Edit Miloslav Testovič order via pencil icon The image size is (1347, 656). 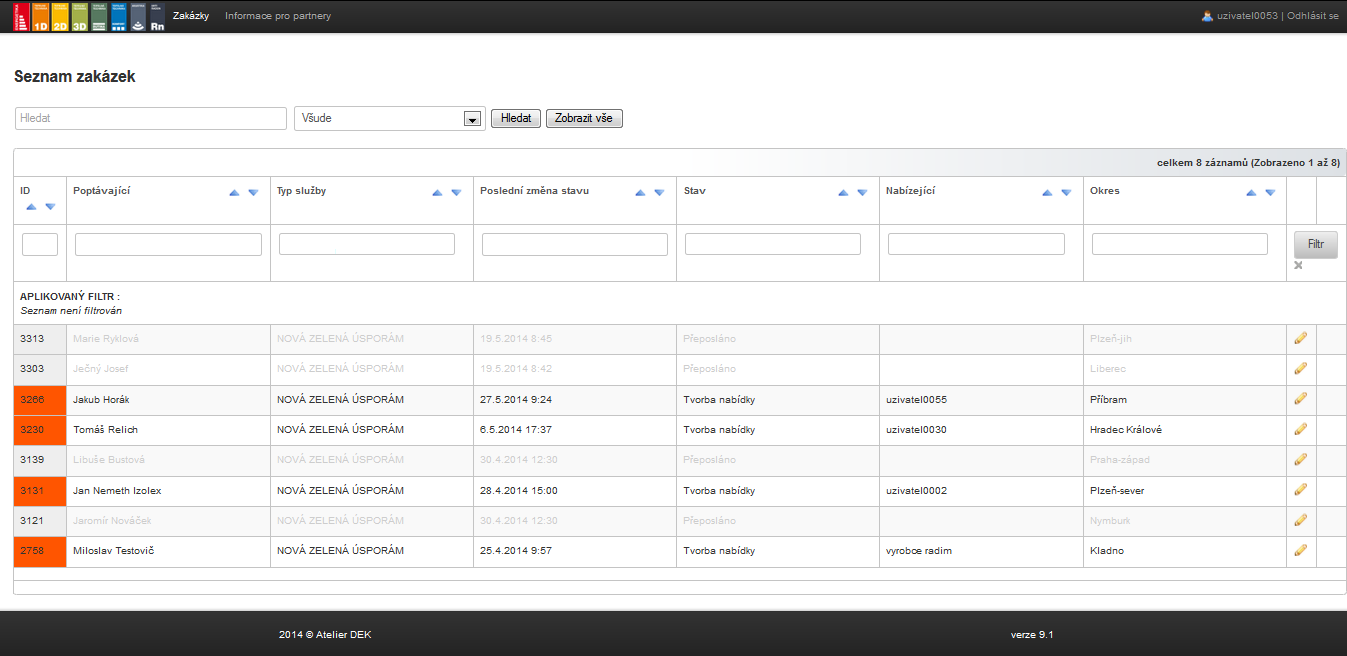click(x=1300, y=550)
